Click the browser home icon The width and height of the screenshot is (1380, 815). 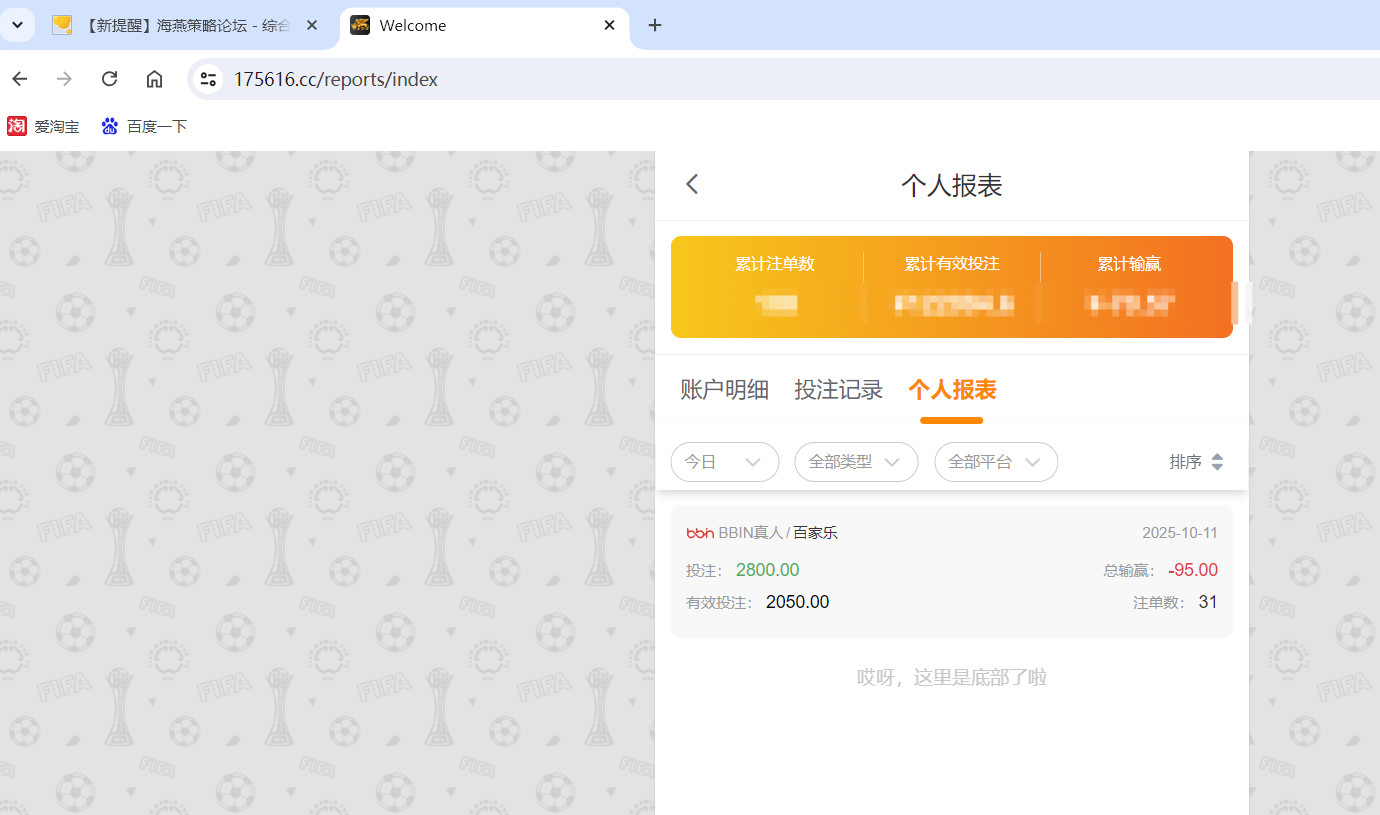click(154, 78)
